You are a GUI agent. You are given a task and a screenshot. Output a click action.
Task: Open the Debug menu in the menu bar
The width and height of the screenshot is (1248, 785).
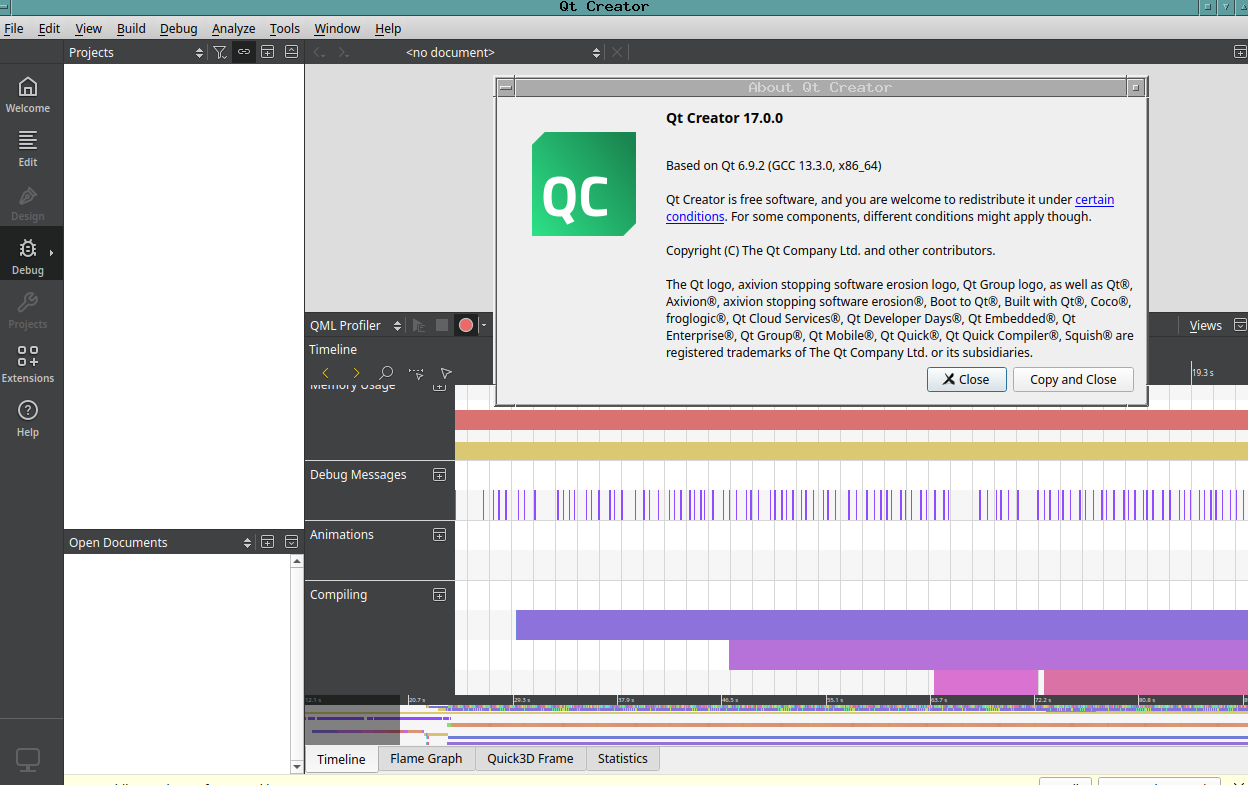179,28
